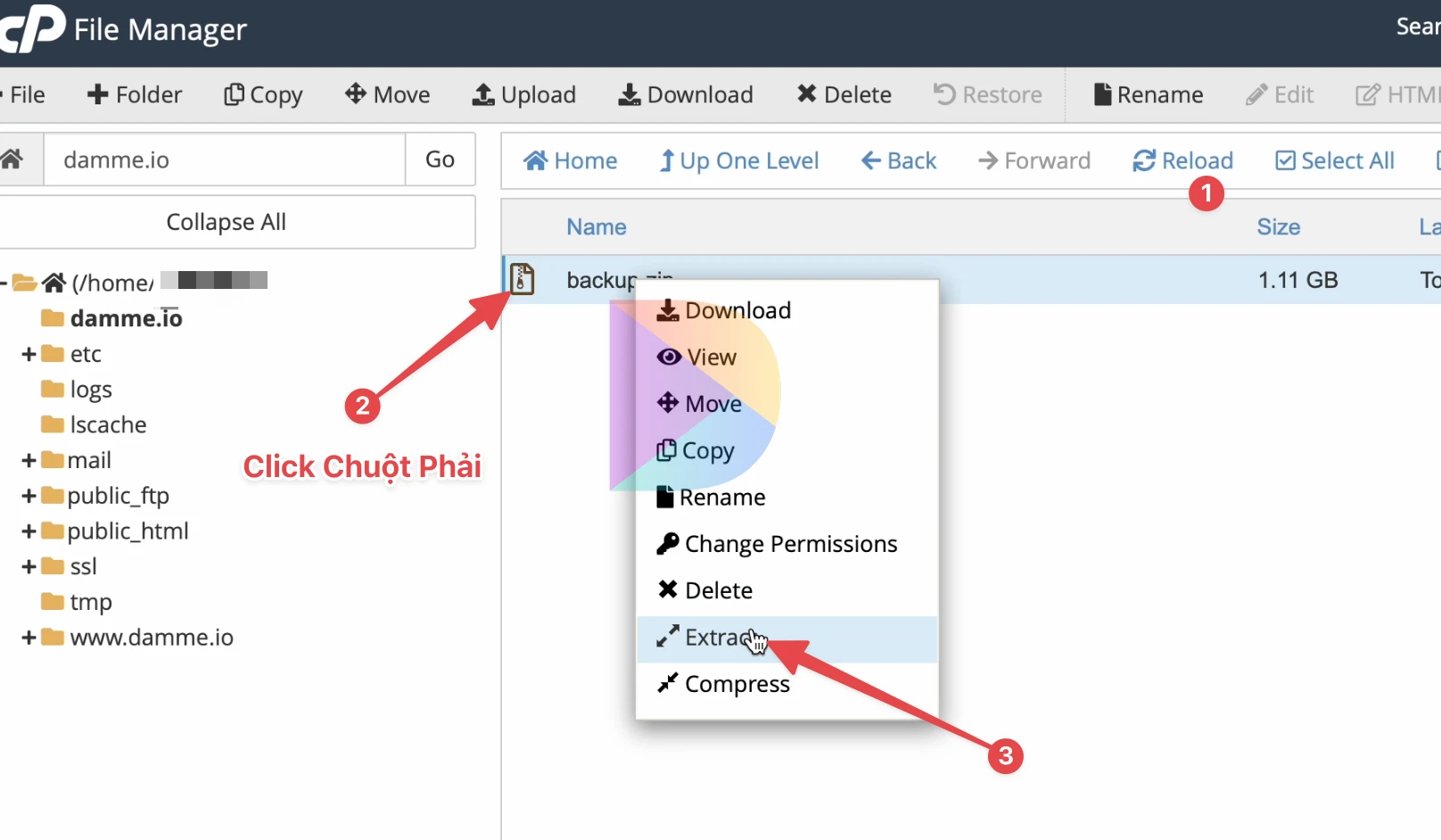
Task: Choose Extract in the context menu
Action: click(786, 638)
